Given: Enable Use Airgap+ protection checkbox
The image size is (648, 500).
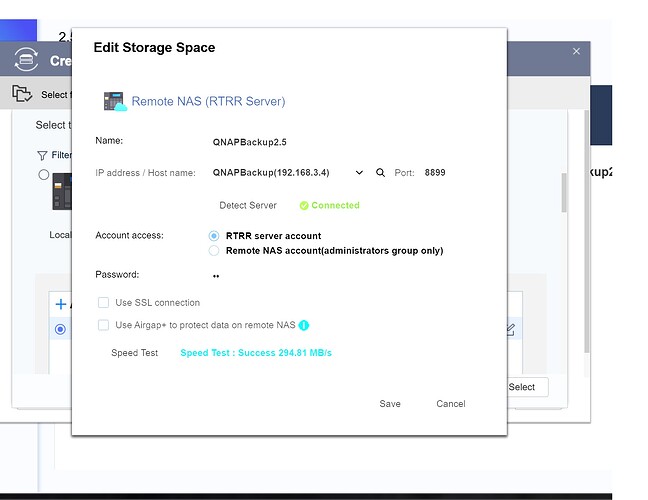Looking at the screenshot, I should coord(103,325).
